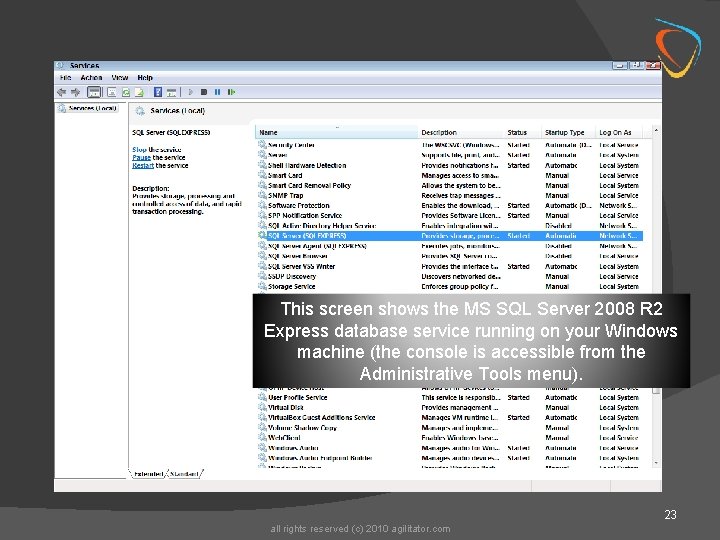The height and width of the screenshot is (540, 720).
Task: Open the View menu
Action: pyautogui.click(x=120, y=78)
